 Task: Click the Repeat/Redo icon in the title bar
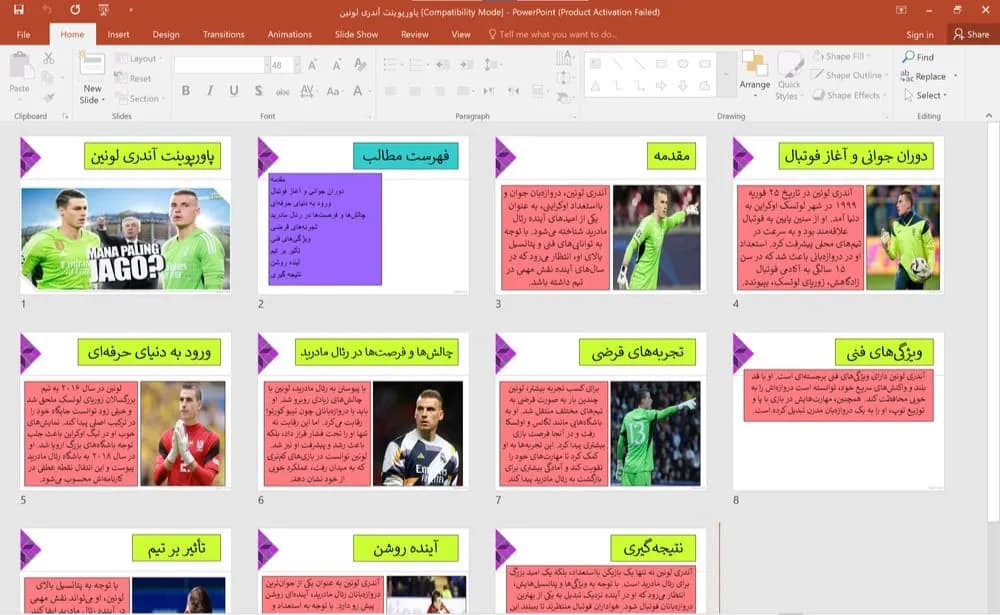pyautogui.click(x=75, y=10)
